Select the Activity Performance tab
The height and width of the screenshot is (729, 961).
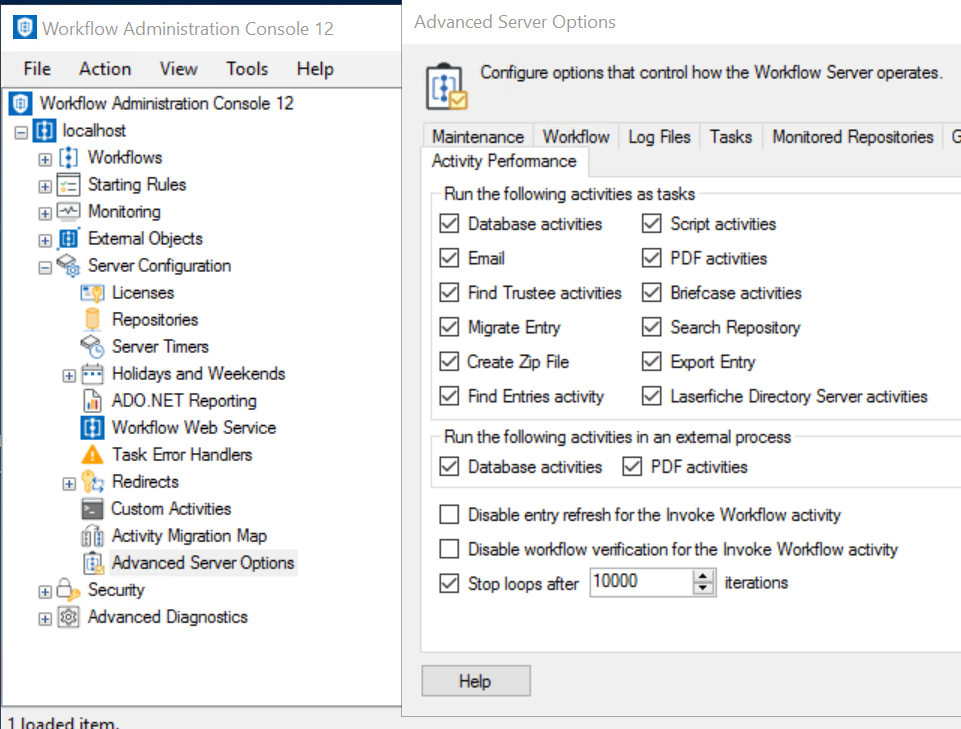click(504, 161)
